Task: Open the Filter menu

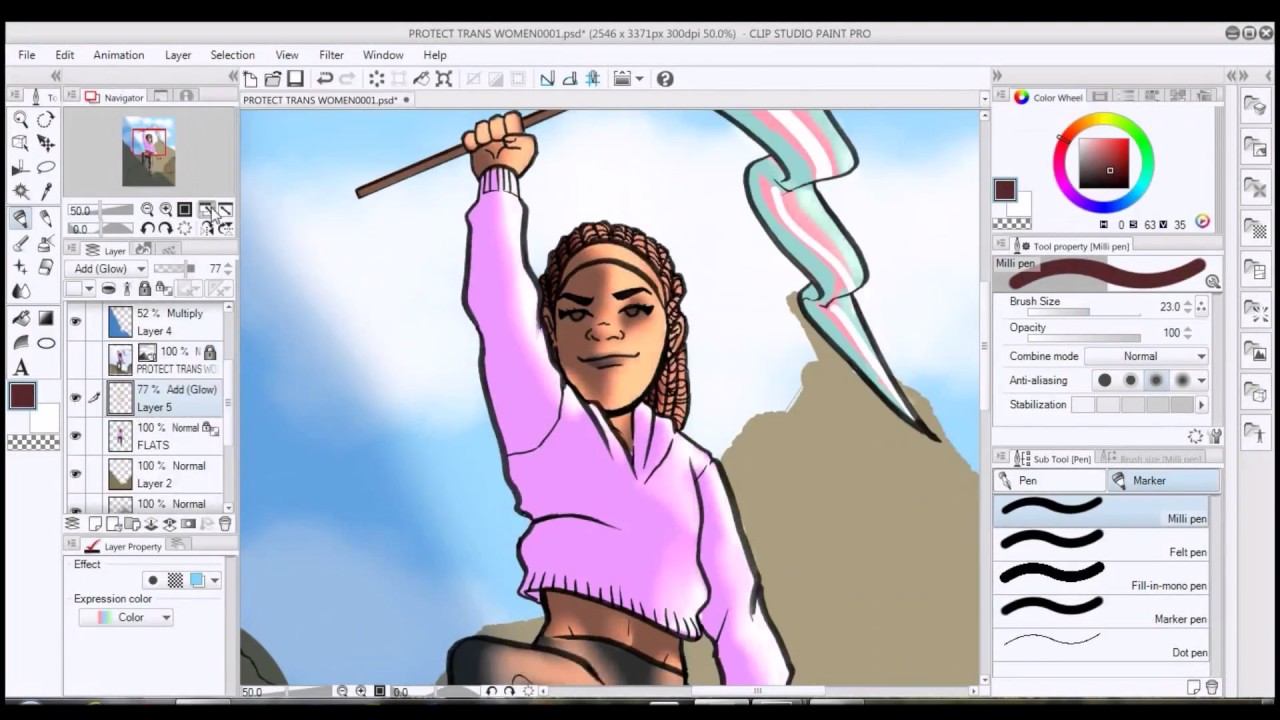Action: pyautogui.click(x=331, y=55)
